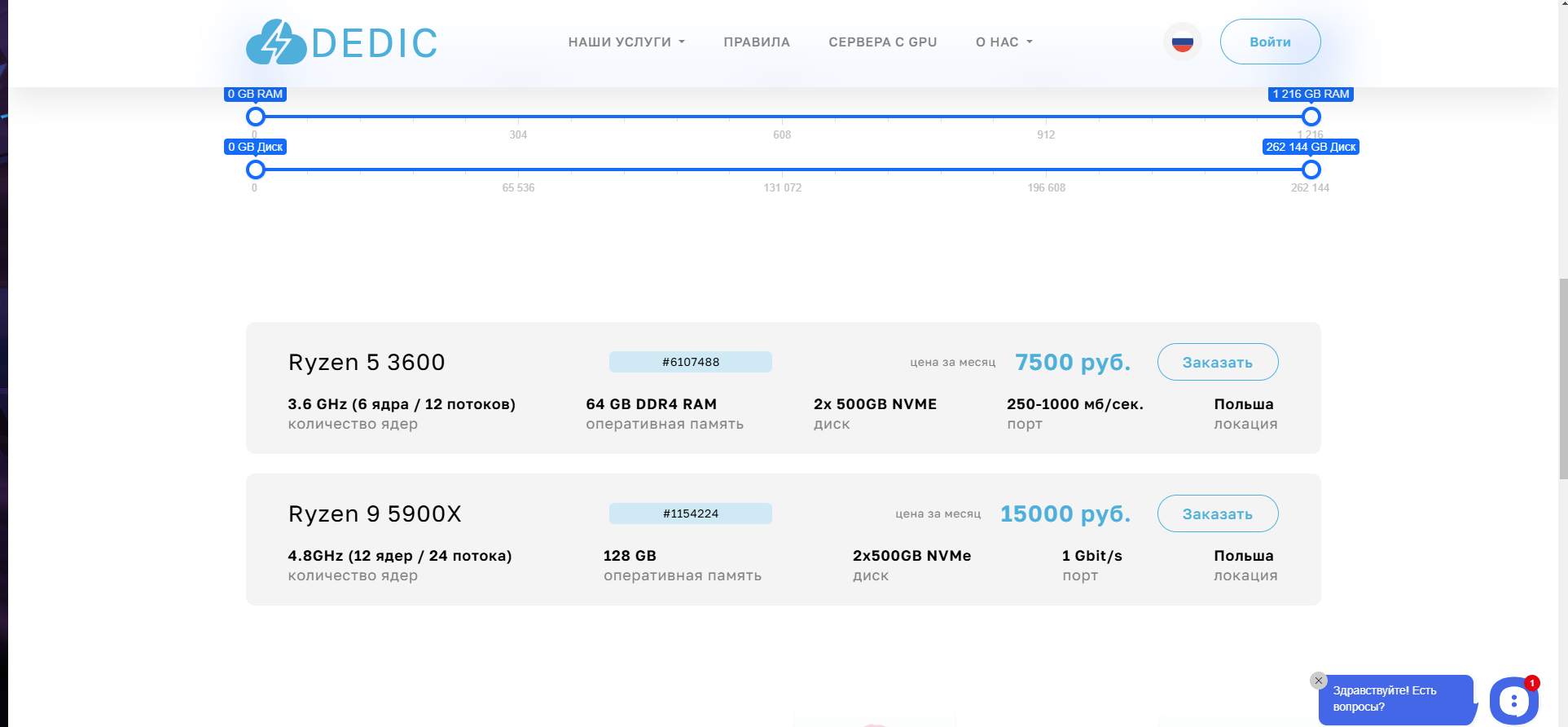The image size is (1568, 727).
Task: Click the chat greeting message bubble
Action: [1396, 699]
